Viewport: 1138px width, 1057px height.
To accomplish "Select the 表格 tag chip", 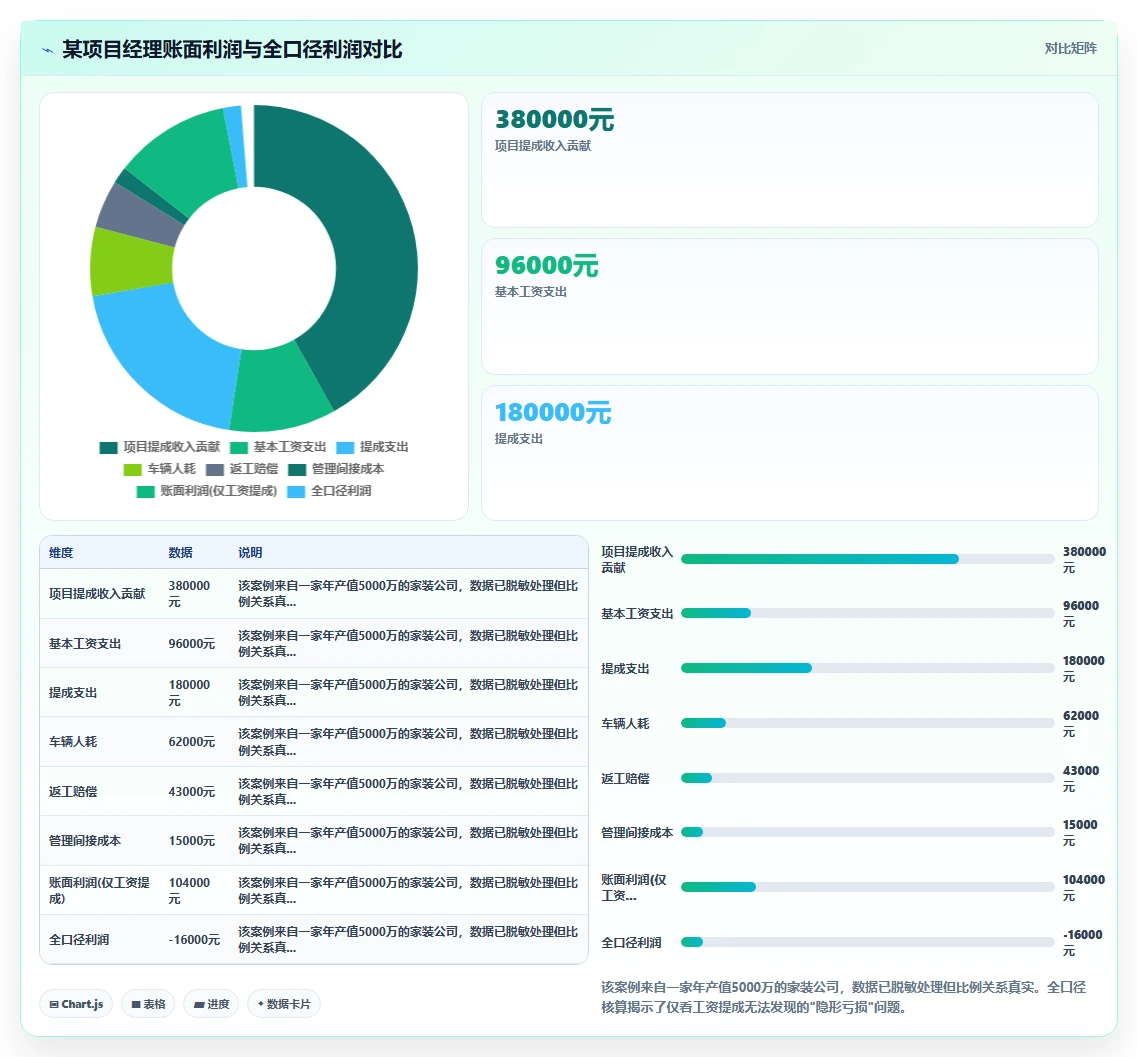I will click(148, 1004).
